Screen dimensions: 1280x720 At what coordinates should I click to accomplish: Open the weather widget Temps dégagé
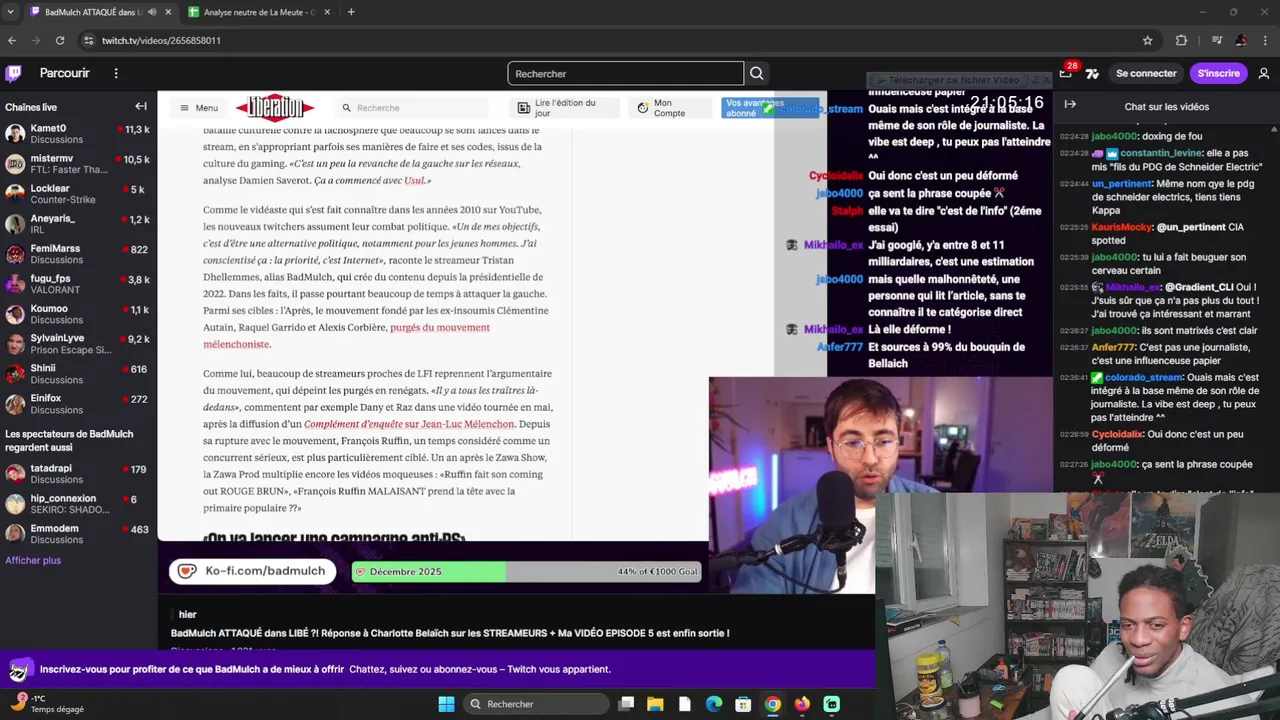[x=48, y=704]
